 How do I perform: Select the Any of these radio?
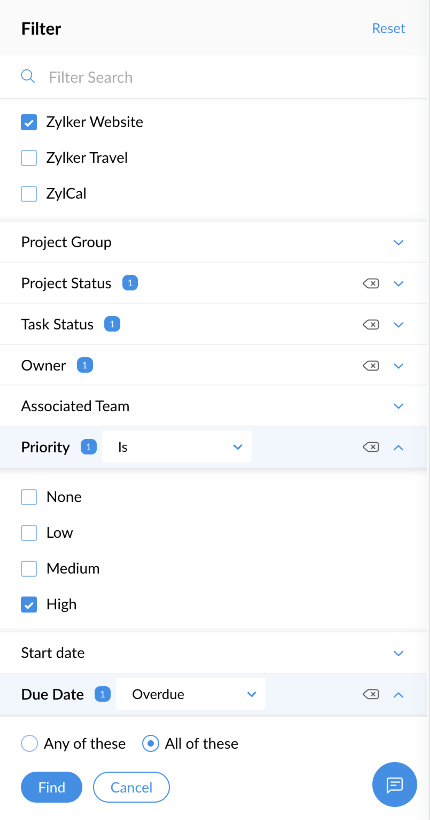coord(29,744)
